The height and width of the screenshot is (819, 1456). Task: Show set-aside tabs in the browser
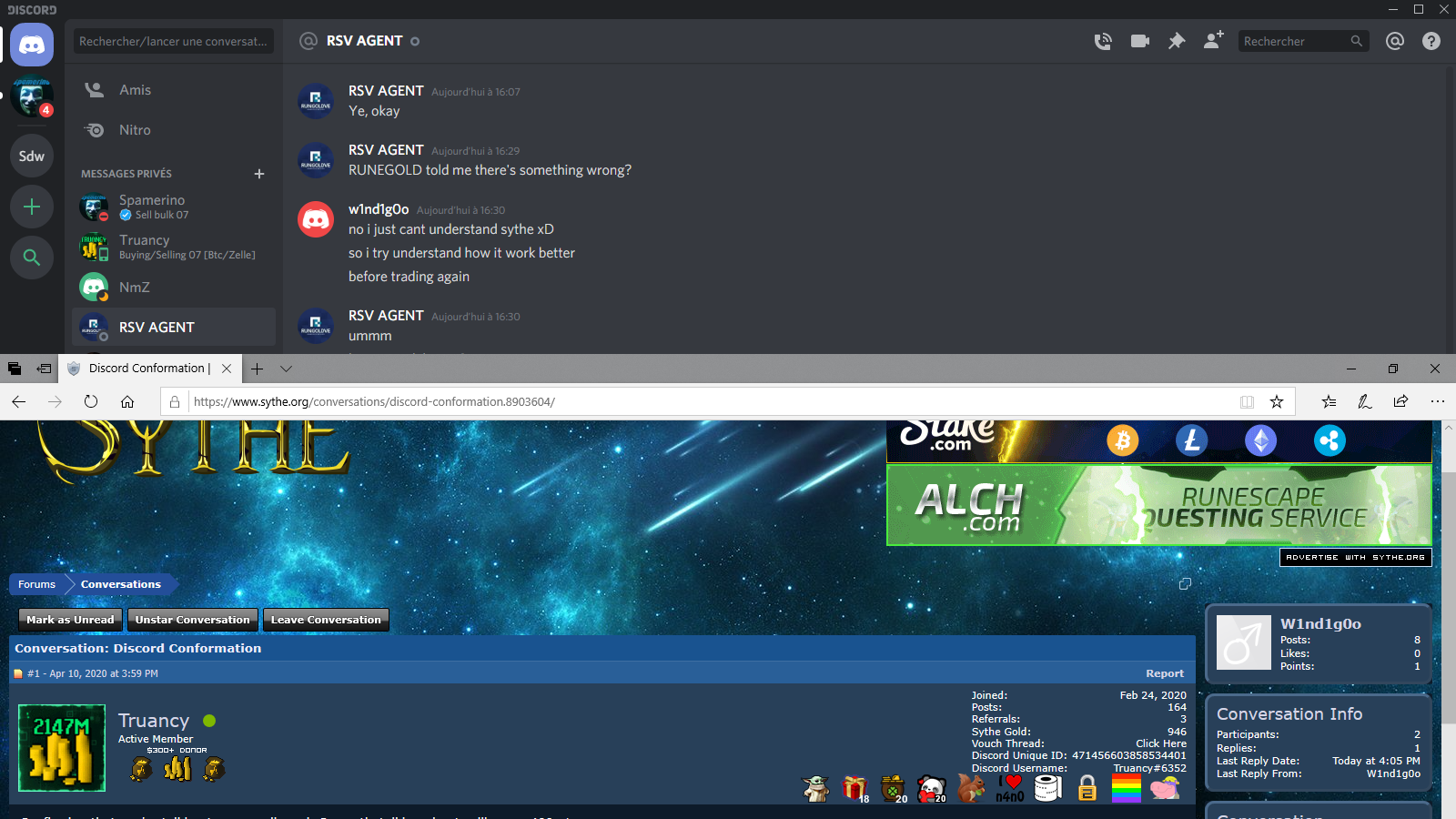point(15,369)
